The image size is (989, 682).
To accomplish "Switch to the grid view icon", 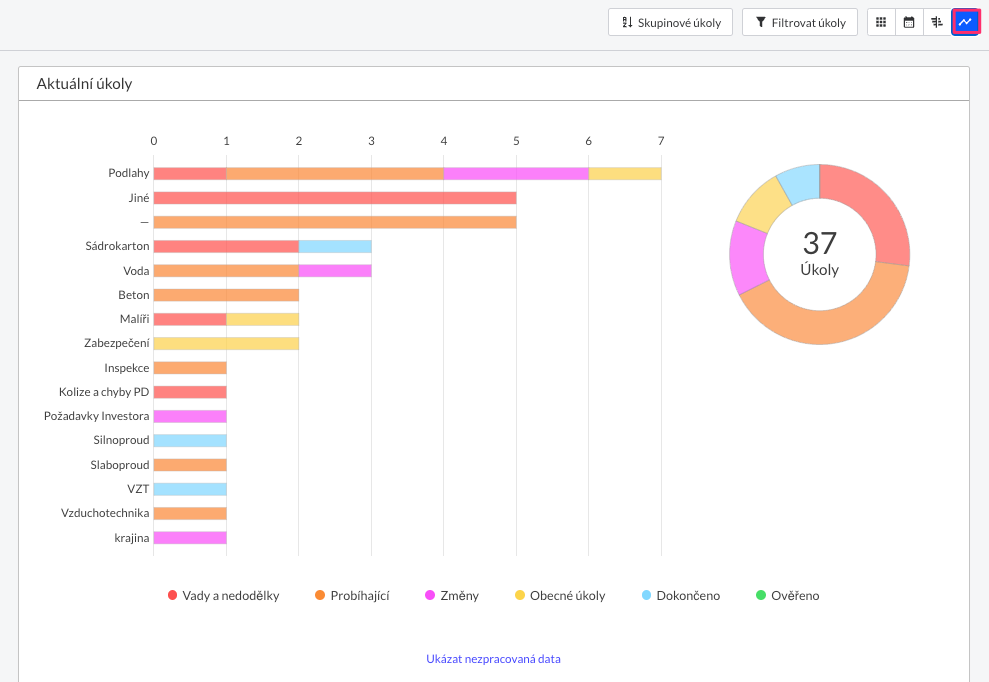I will (x=881, y=22).
